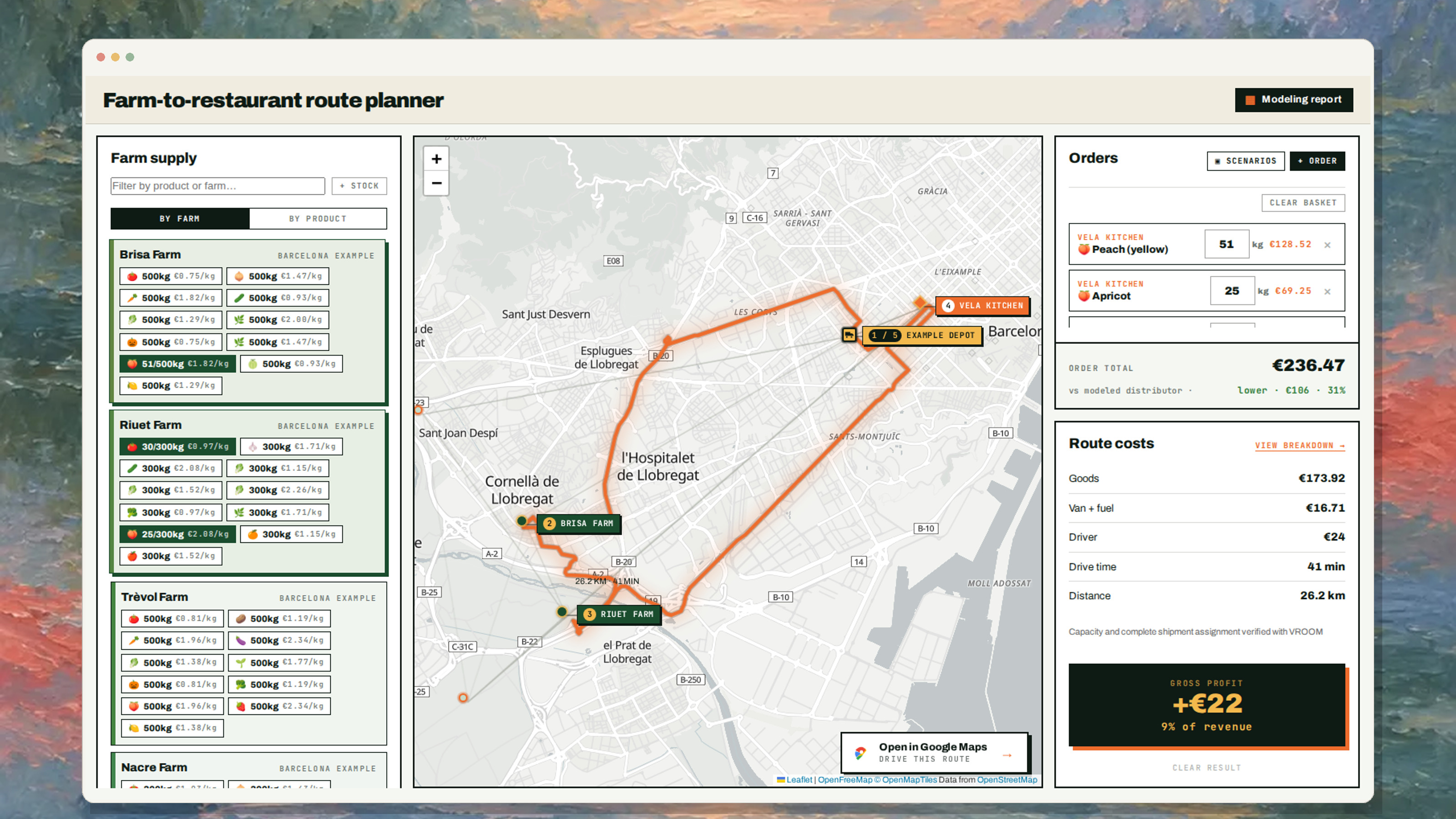
Task: Choose Brisa Farm pumpkin €0.75/kg chip
Action: (x=171, y=342)
